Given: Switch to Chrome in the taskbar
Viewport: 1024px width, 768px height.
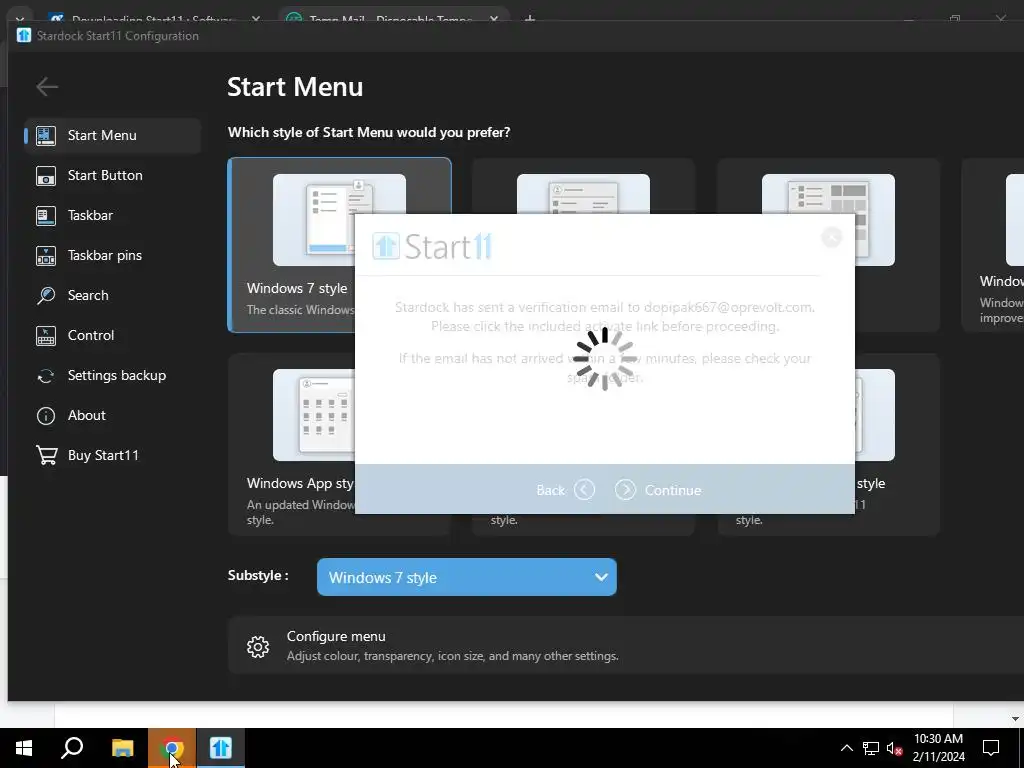Looking at the screenshot, I should click(172, 748).
